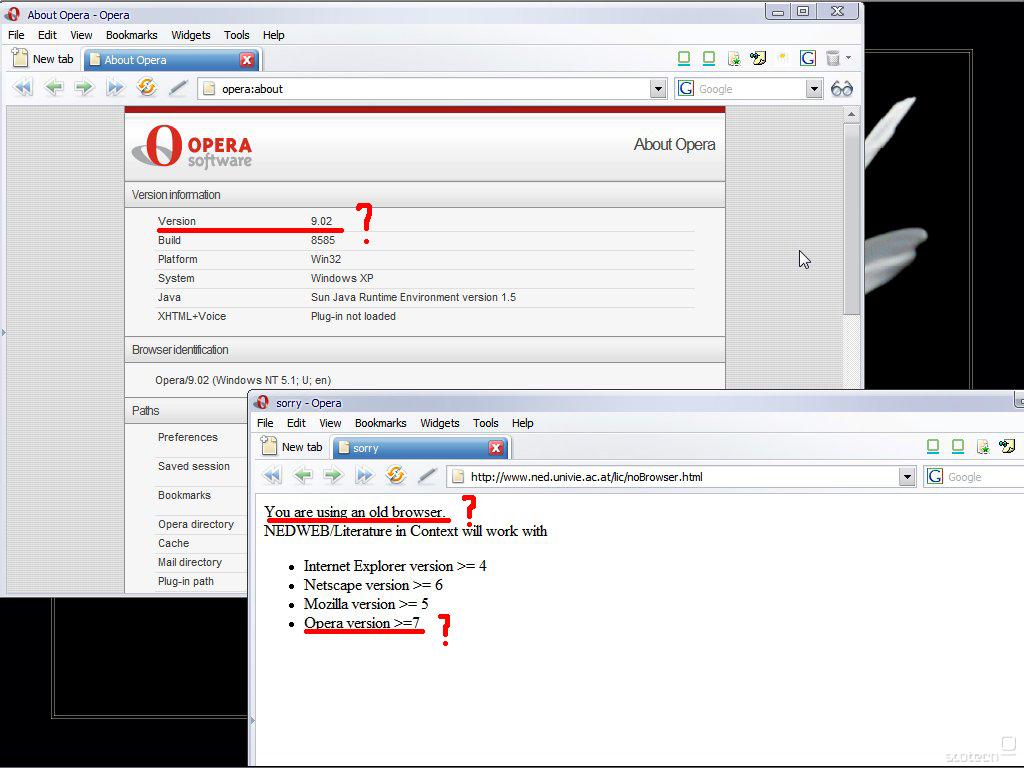
Task: Click the 'Windows XP' system value
Action: [342, 278]
